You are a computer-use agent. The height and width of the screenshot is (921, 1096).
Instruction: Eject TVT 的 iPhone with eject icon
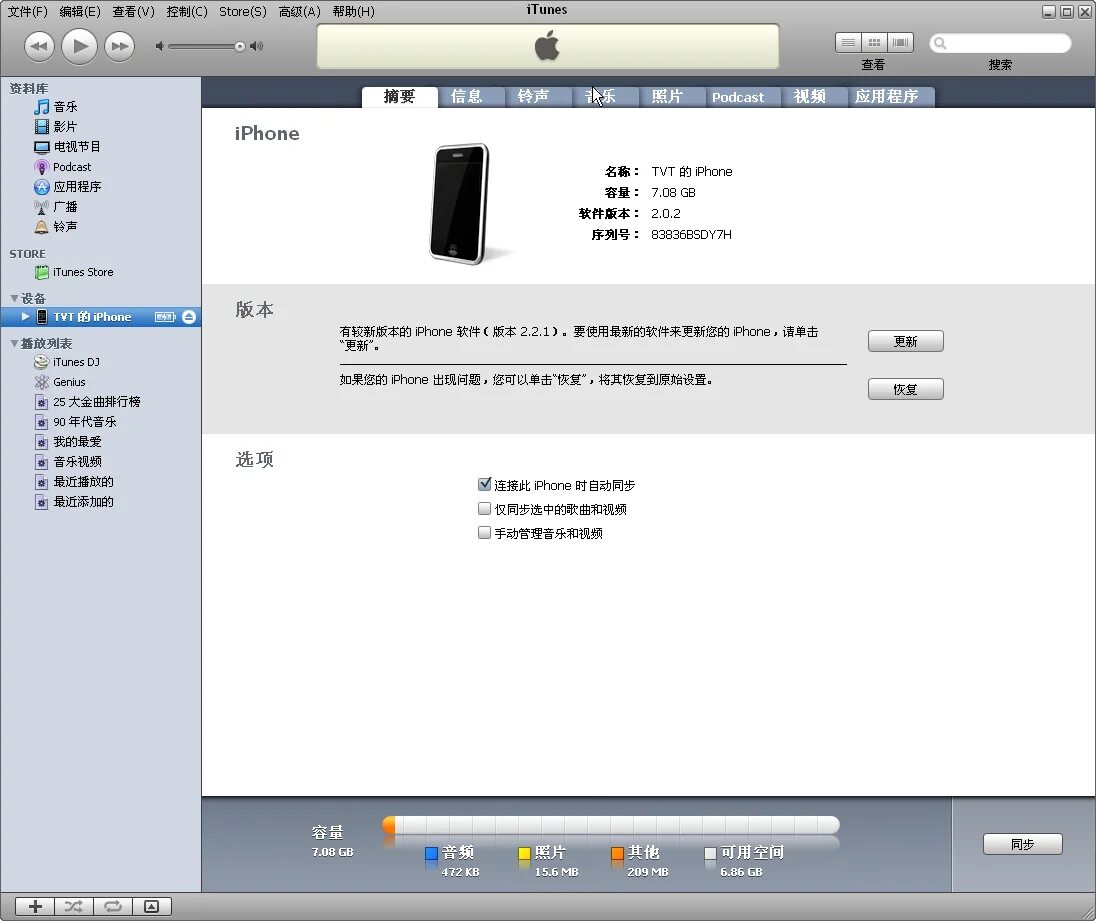tap(189, 317)
